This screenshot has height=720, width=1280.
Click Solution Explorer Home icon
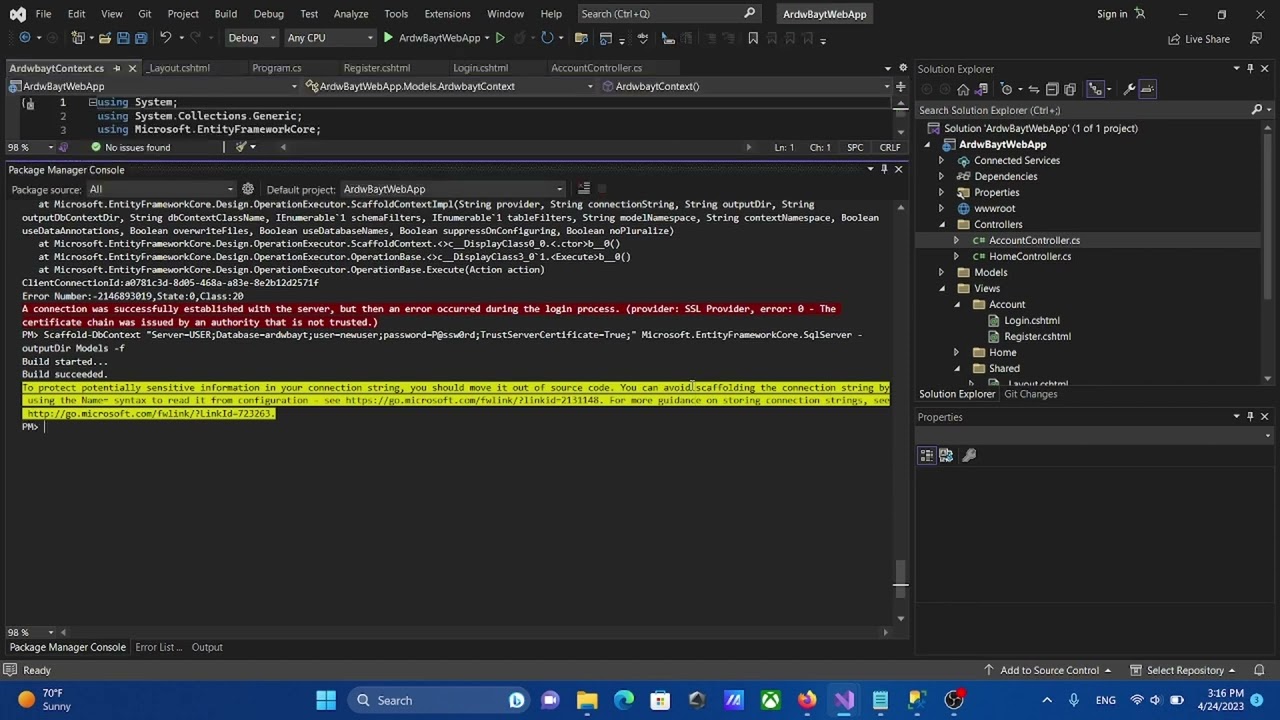963,89
